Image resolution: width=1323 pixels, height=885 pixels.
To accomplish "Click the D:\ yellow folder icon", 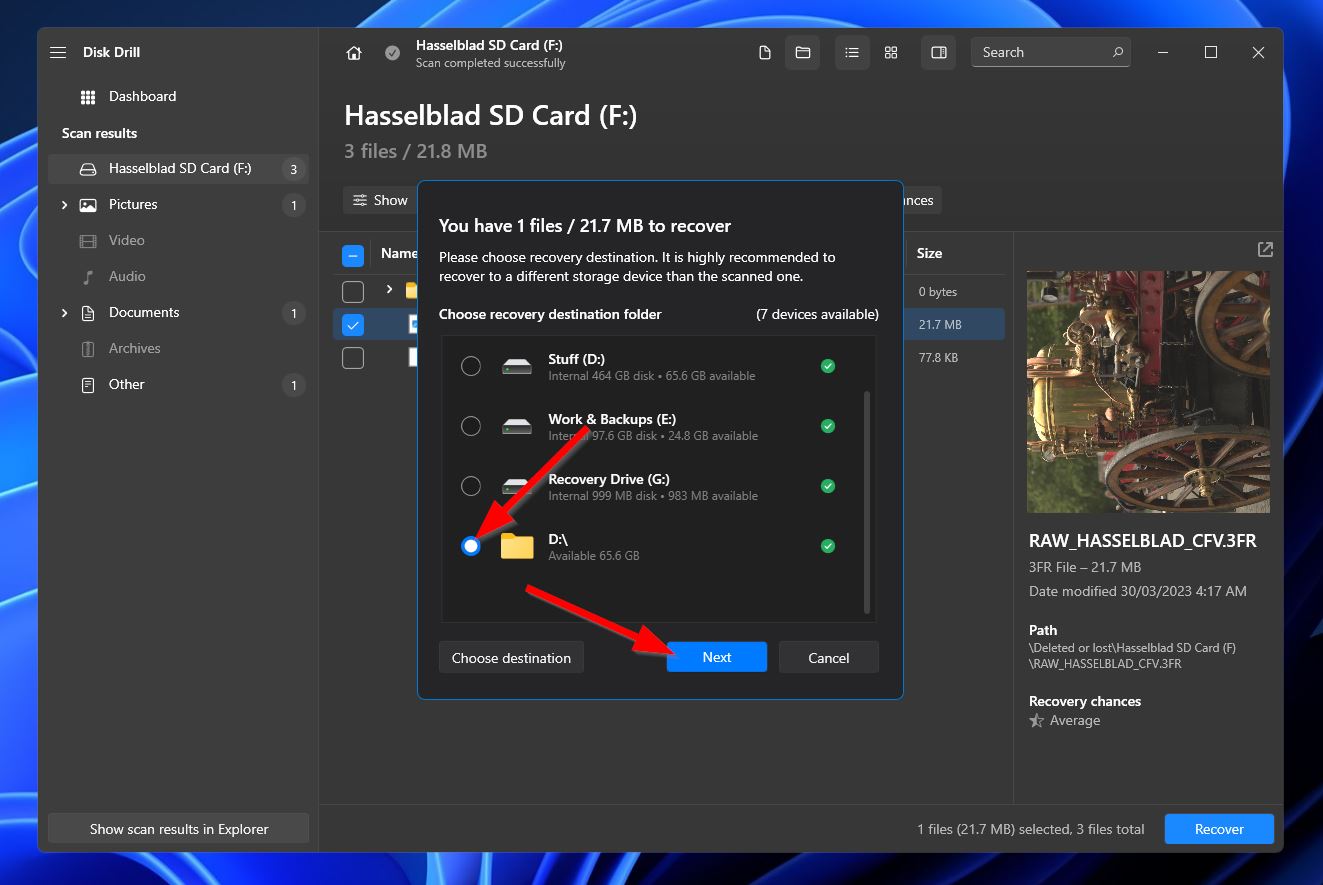I will pos(517,546).
